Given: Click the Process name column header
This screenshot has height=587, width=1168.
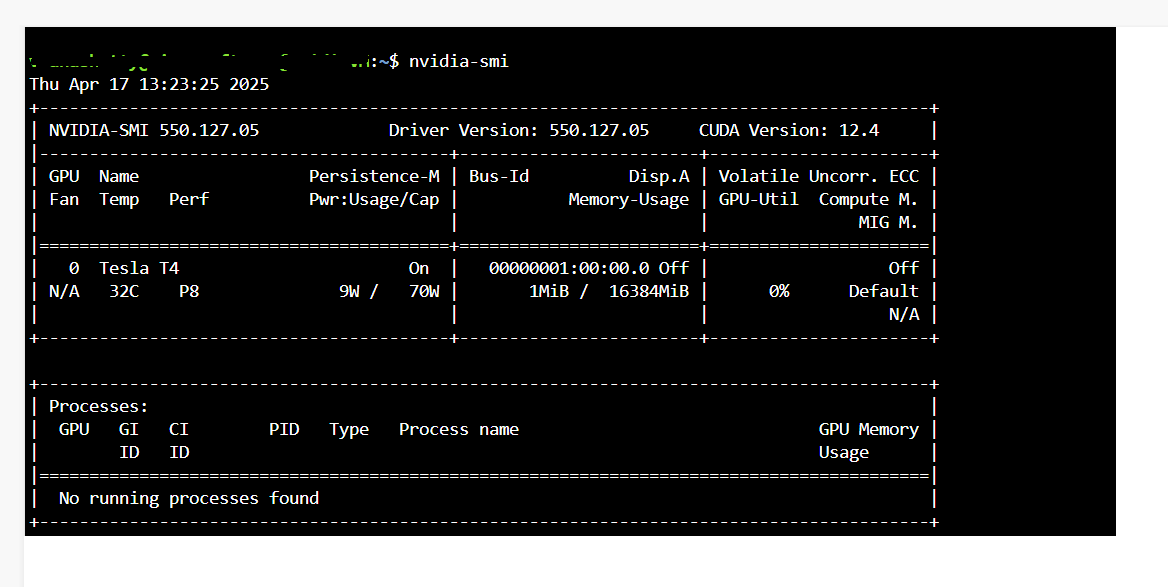Looking at the screenshot, I should [x=459, y=430].
